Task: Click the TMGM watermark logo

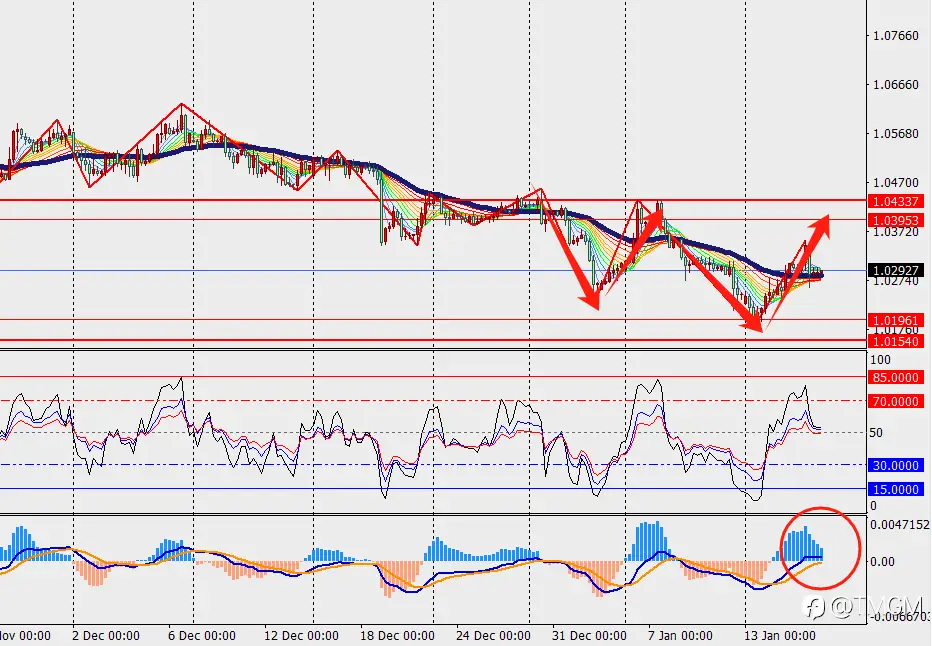Action: [864, 607]
